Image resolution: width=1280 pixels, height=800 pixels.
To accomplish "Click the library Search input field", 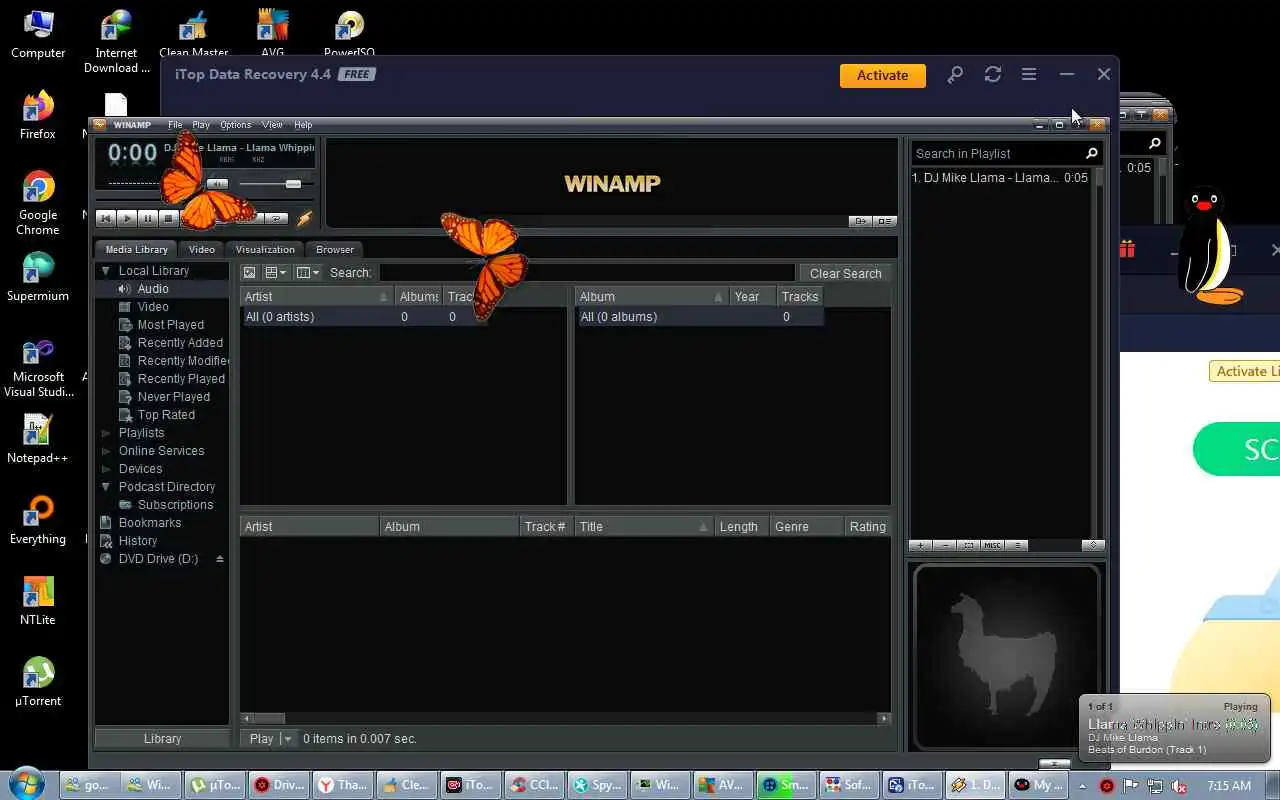I will tap(586, 273).
